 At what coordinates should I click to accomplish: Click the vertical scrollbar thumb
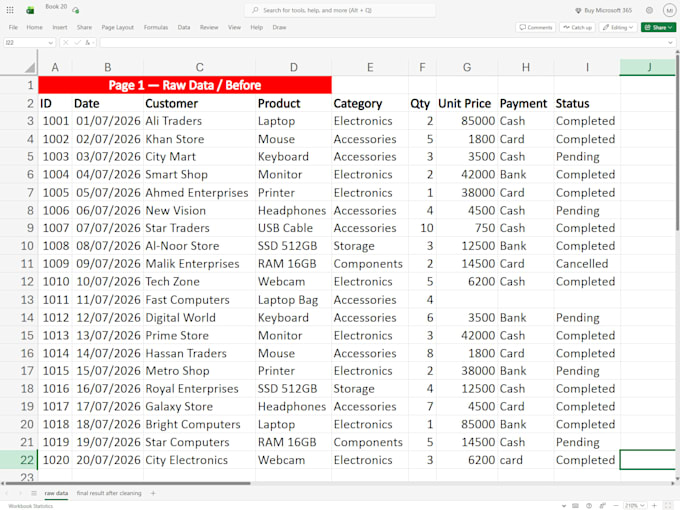pos(677,143)
